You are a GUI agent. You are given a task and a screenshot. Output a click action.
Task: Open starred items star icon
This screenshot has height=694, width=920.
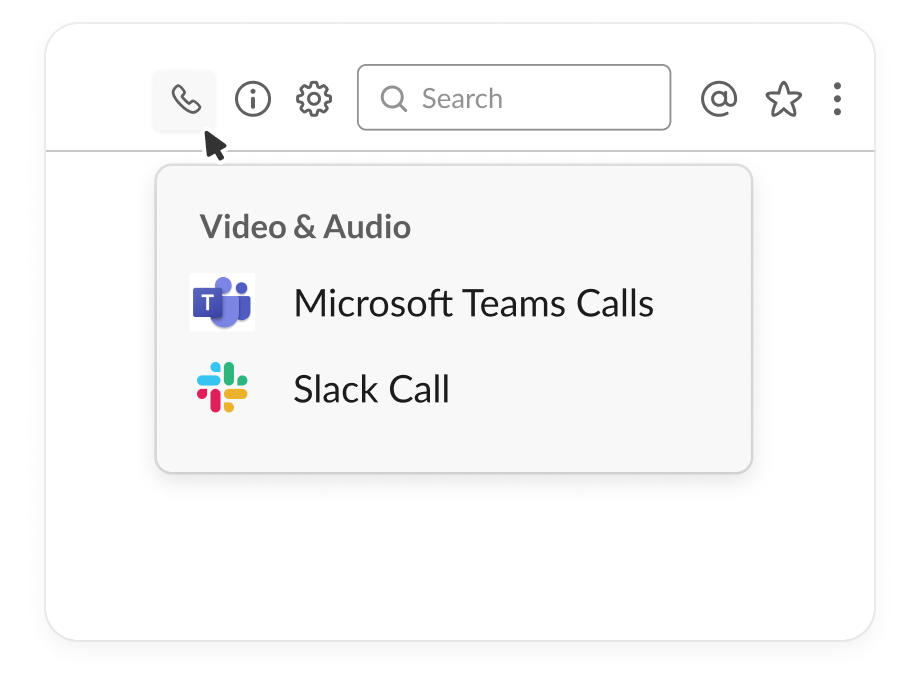[x=783, y=99]
